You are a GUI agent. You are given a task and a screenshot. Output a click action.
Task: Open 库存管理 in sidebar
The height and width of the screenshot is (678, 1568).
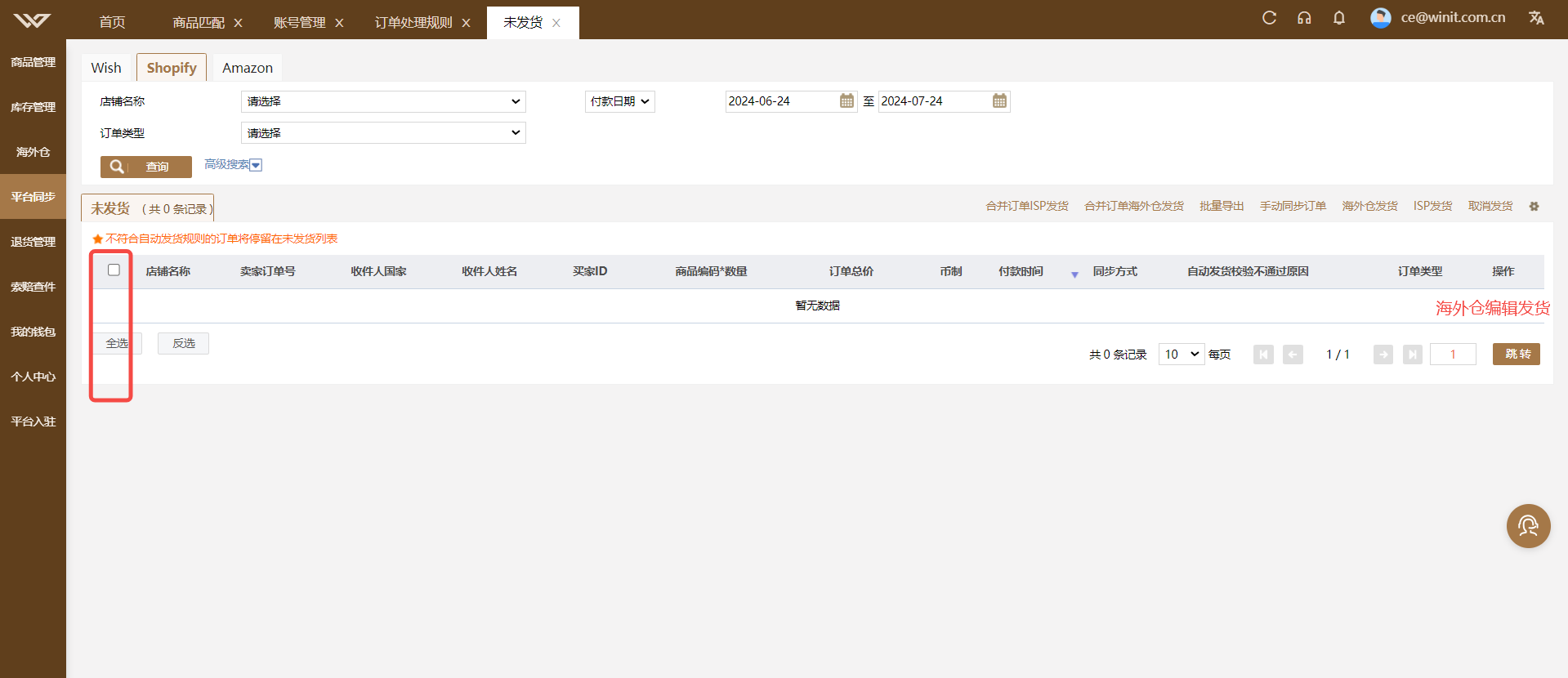(x=33, y=107)
